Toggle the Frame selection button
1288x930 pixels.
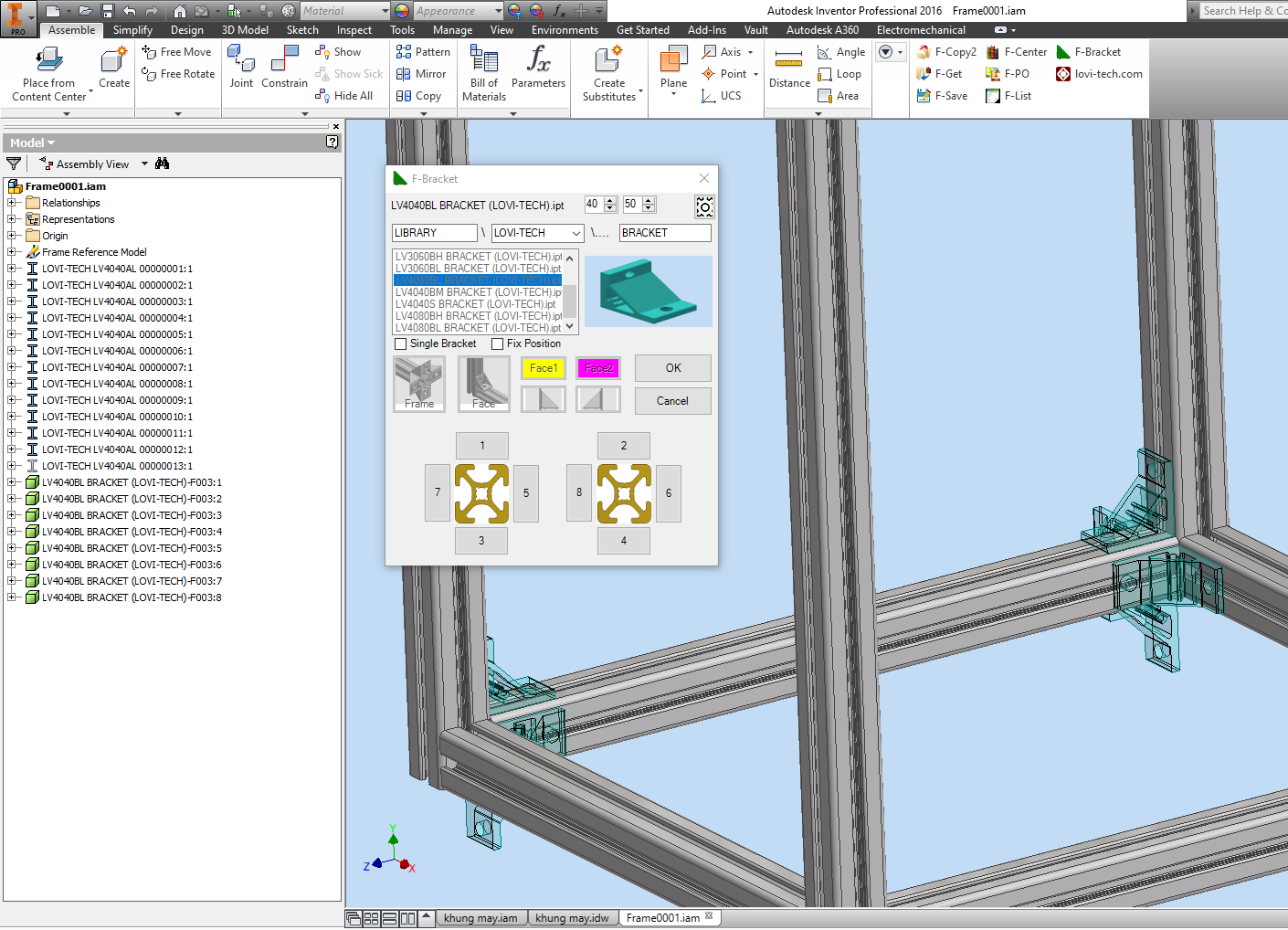pos(419,384)
